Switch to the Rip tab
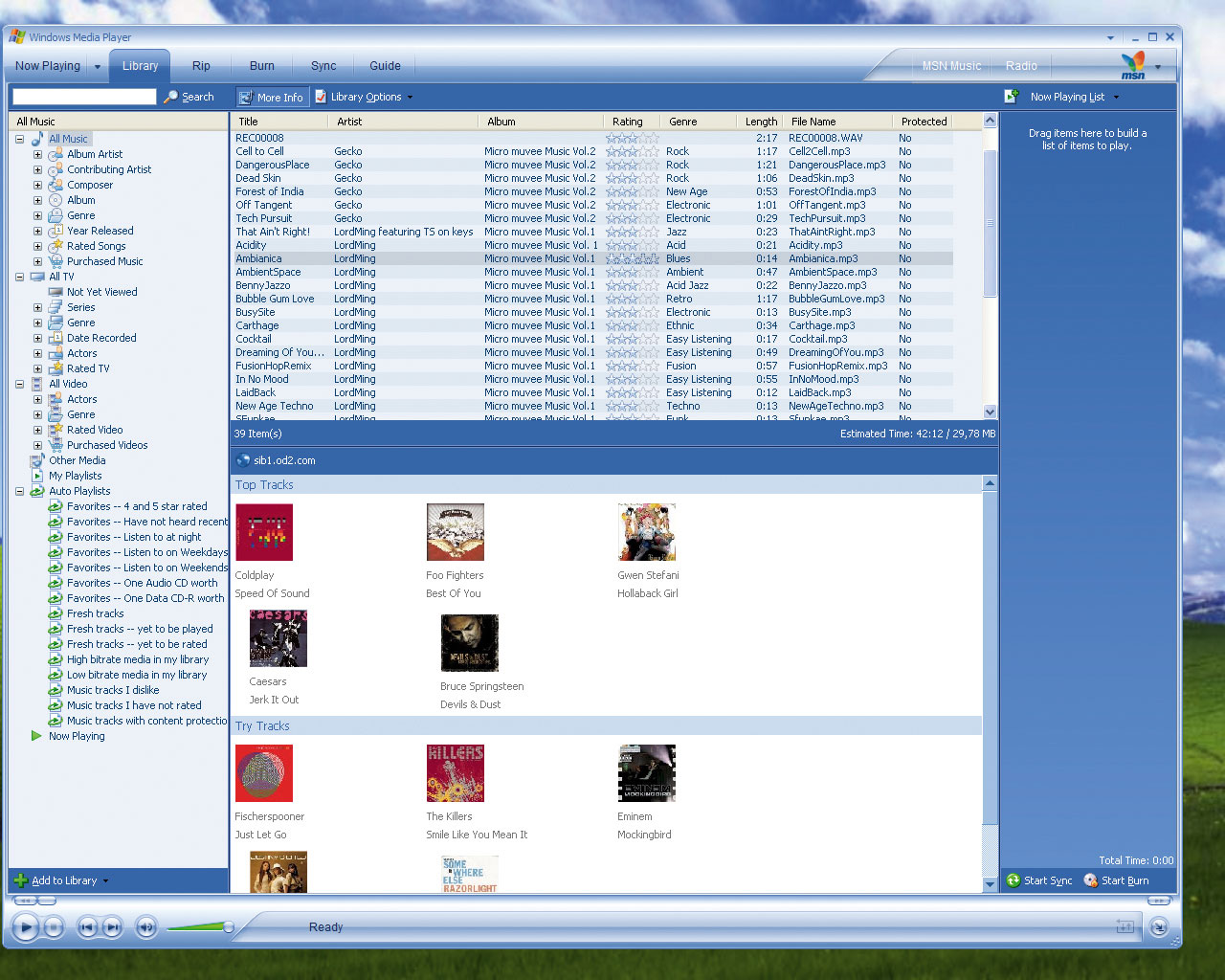The width and height of the screenshot is (1225, 980). click(x=201, y=66)
